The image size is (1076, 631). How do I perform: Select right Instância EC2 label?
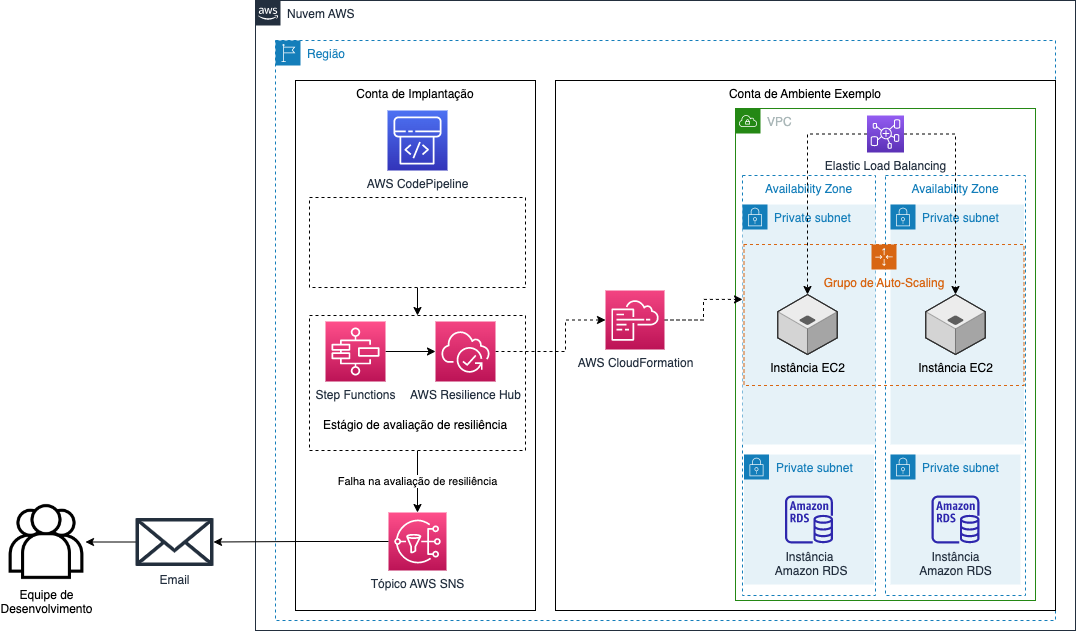955,368
